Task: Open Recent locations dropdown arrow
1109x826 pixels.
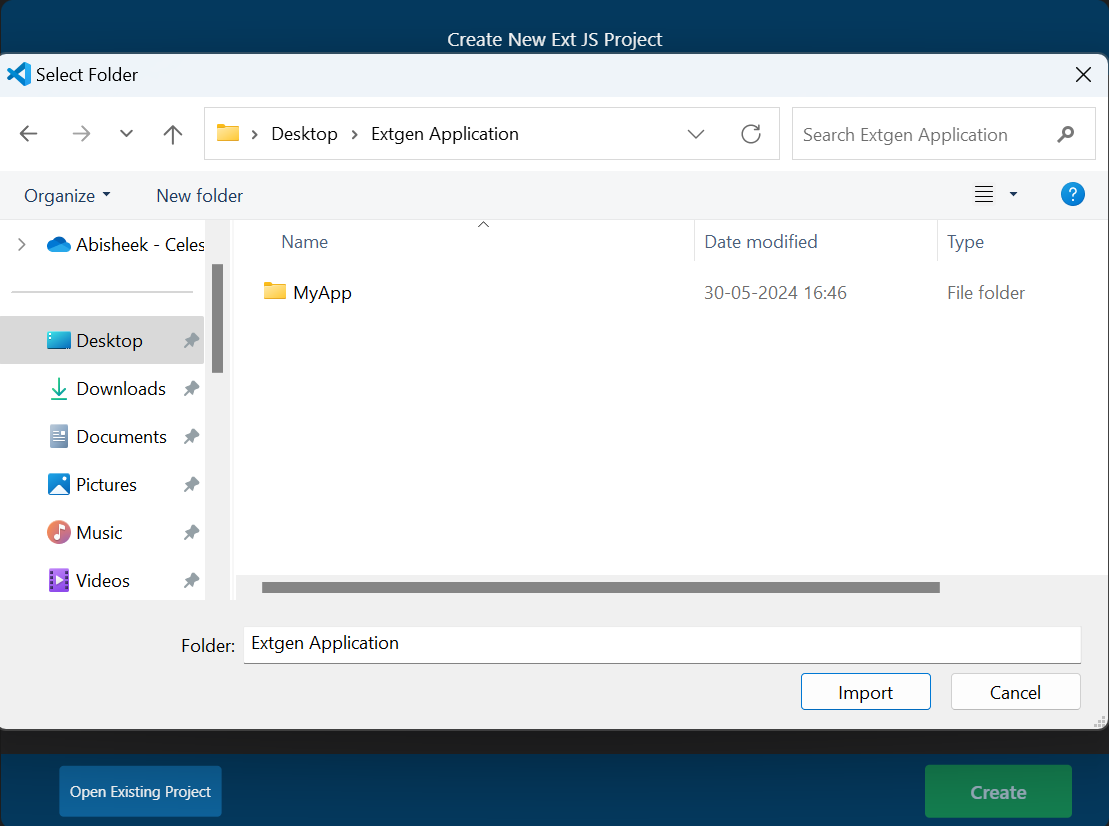Action: (126, 134)
